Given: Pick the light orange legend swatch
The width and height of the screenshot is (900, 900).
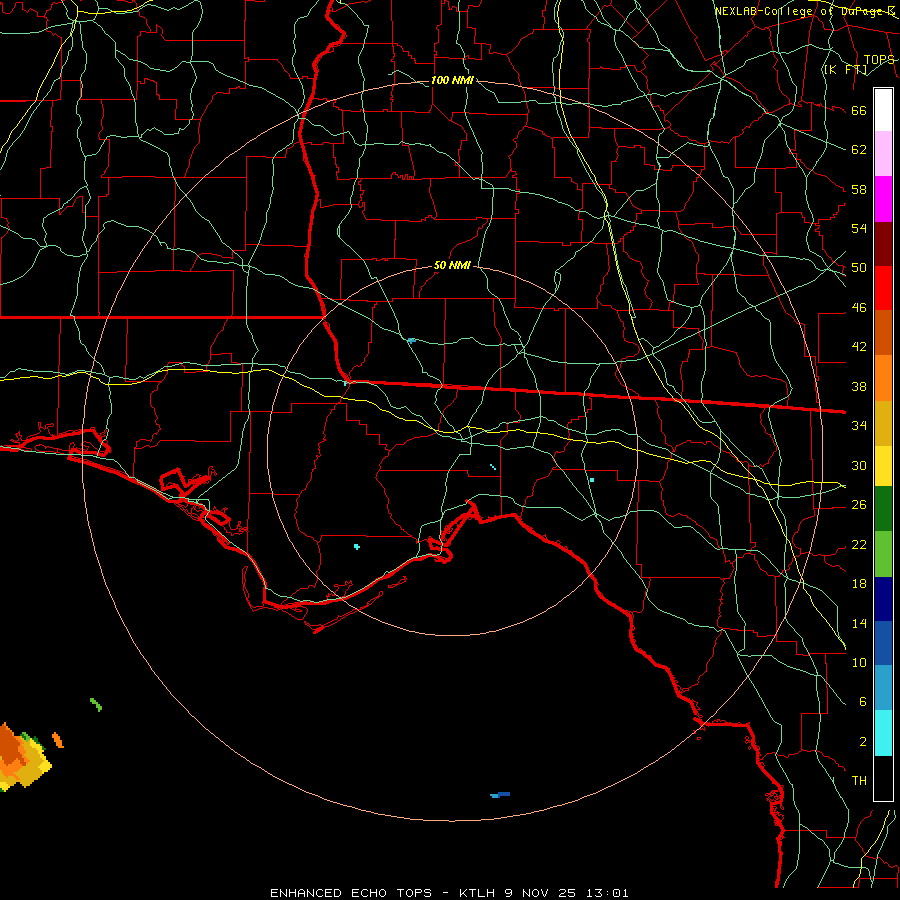Looking at the screenshot, I should click(x=883, y=378).
